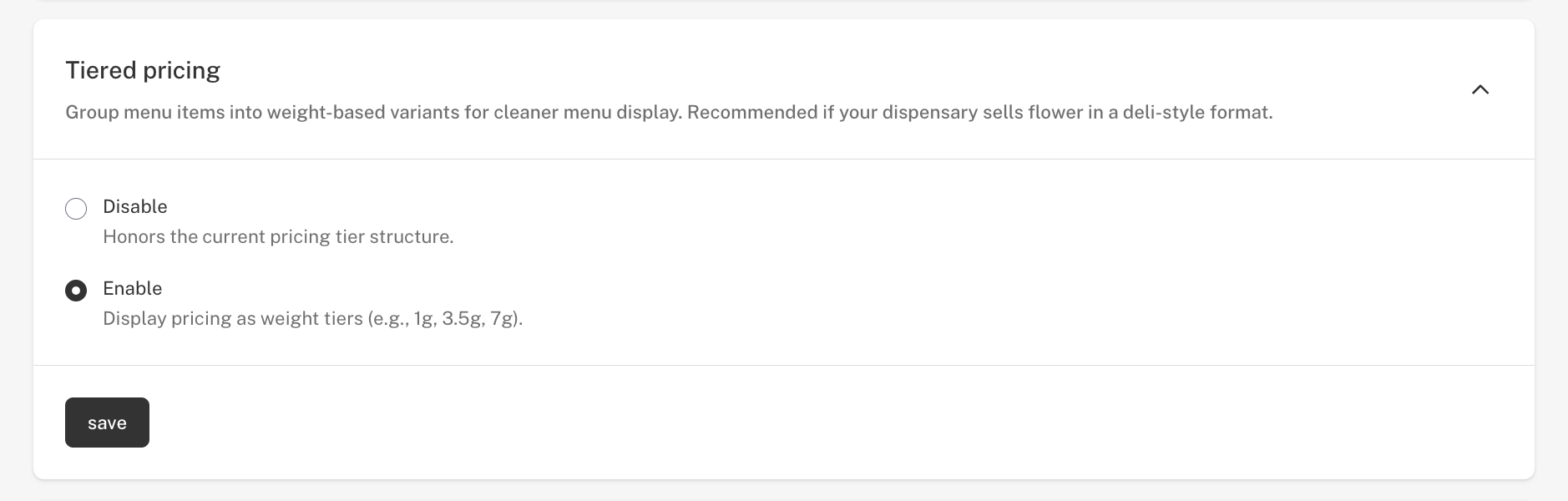Choose the option honoring current tier structure

[x=76, y=209]
